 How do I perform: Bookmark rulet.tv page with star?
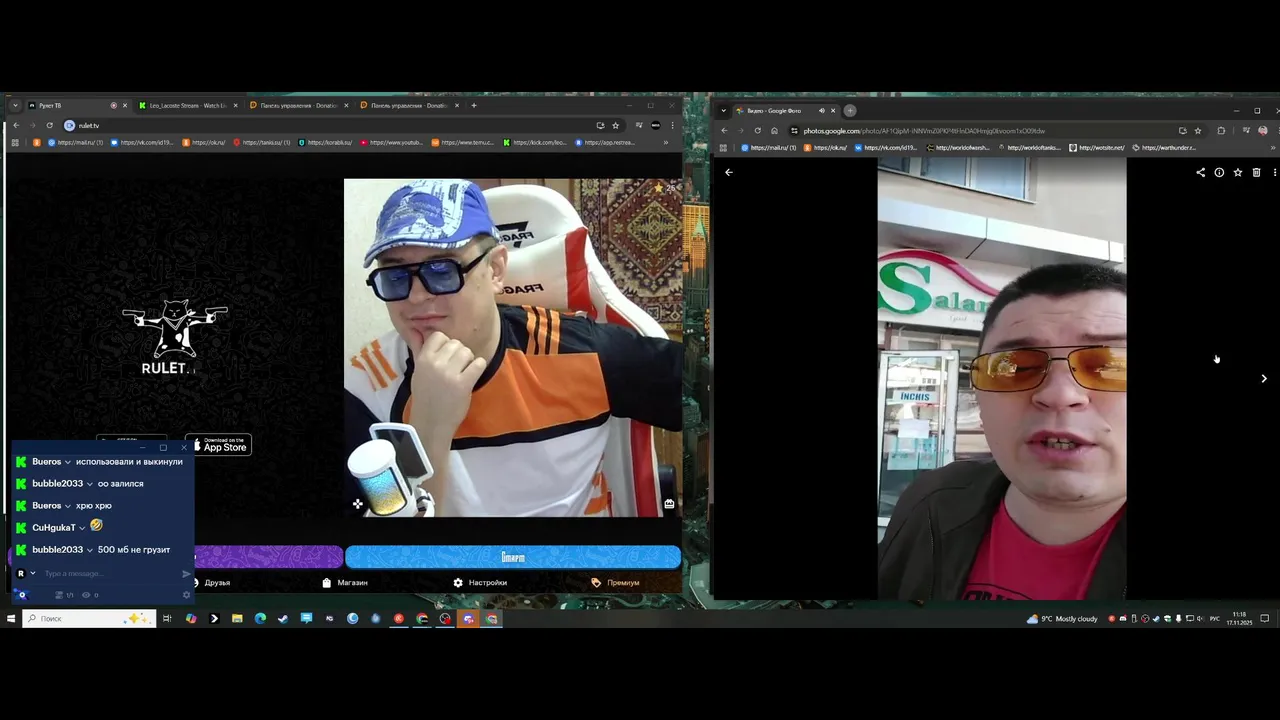pos(615,125)
